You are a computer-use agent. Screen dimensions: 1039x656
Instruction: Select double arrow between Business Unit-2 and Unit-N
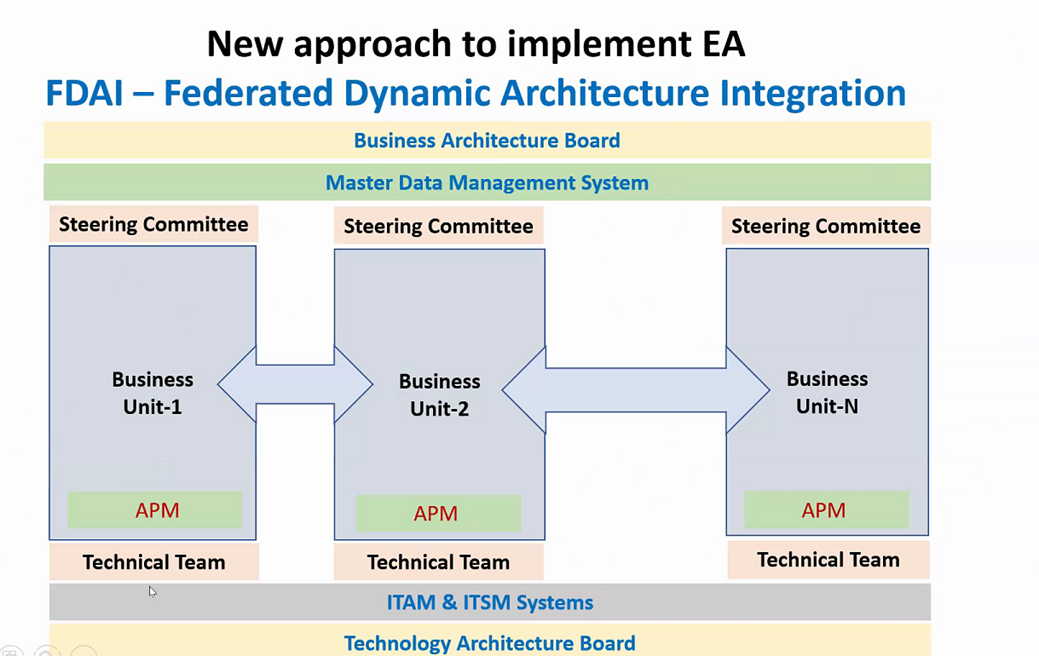click(x=635, y=390)
